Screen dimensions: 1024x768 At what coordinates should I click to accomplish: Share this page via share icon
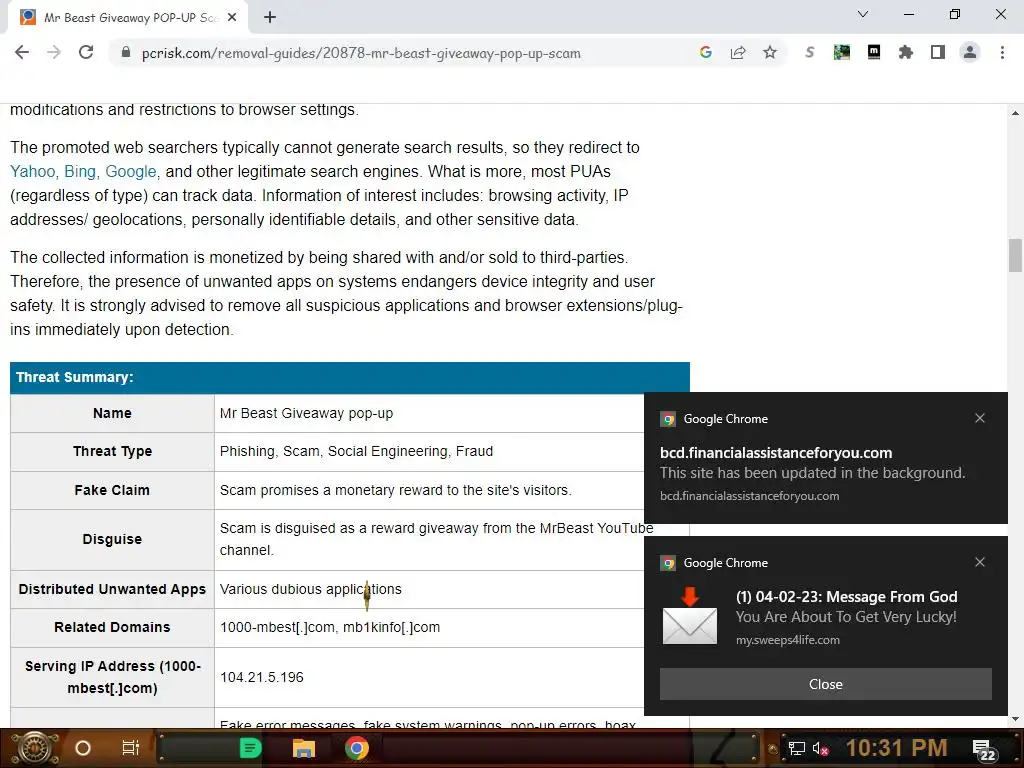738,52
